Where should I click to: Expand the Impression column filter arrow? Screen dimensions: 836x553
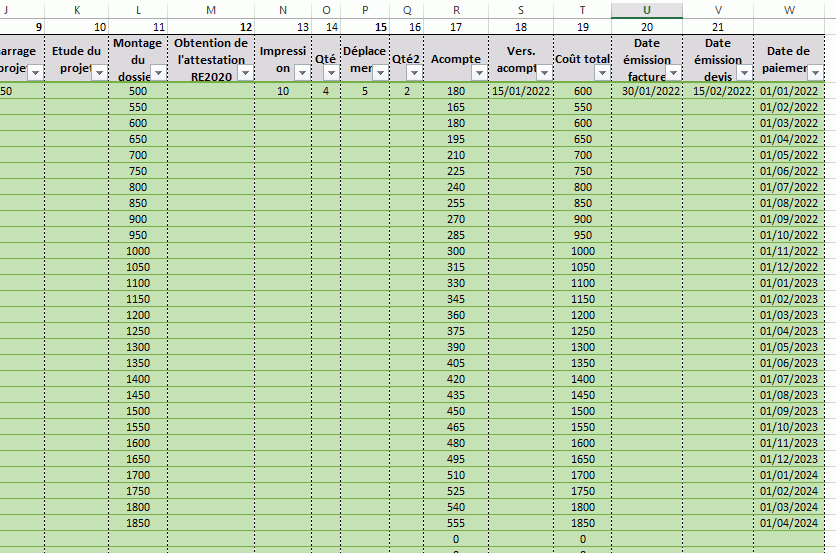(x=302, y=73)
